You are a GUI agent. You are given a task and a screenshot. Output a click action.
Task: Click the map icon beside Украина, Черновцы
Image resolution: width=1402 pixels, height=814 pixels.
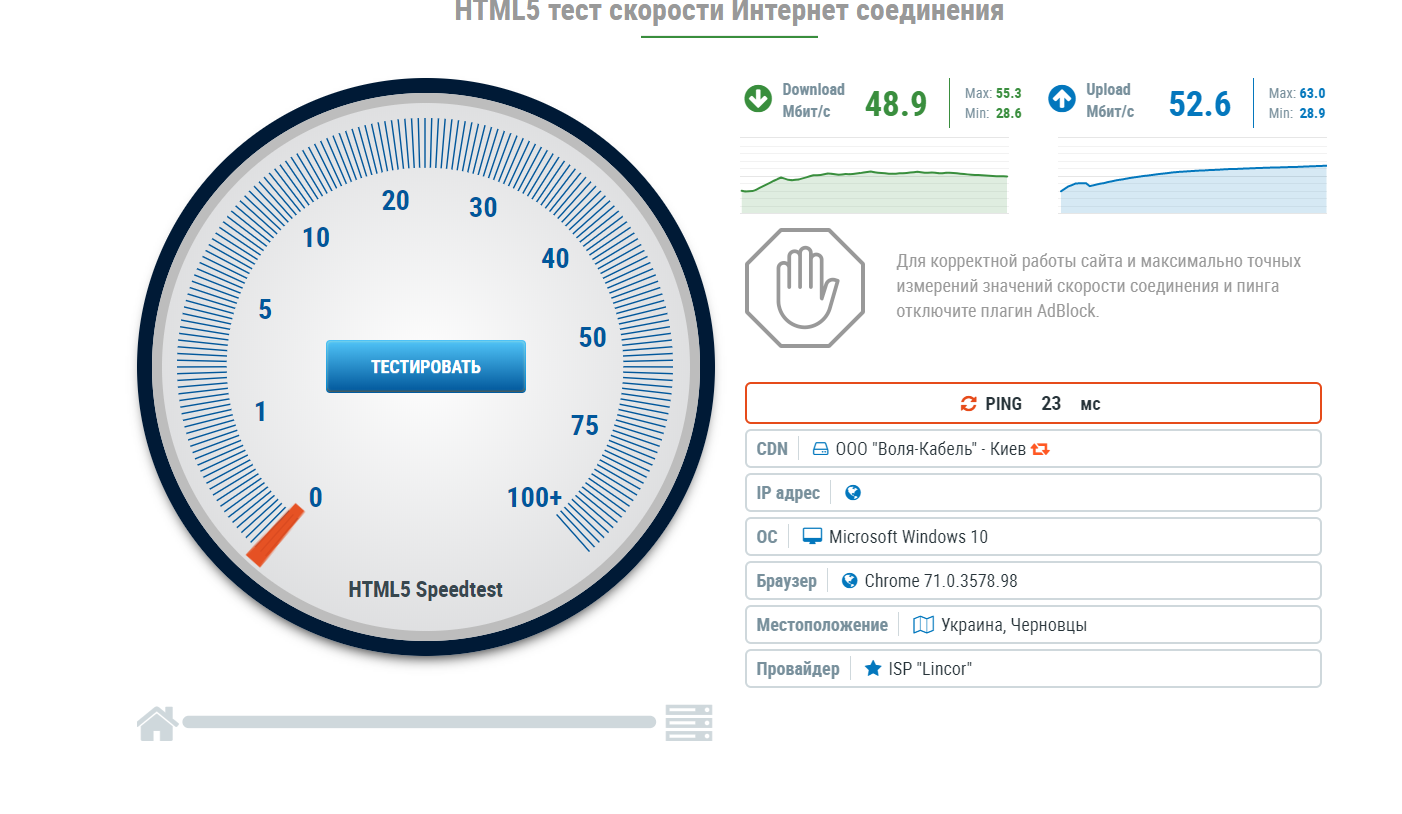pos(923,625)
